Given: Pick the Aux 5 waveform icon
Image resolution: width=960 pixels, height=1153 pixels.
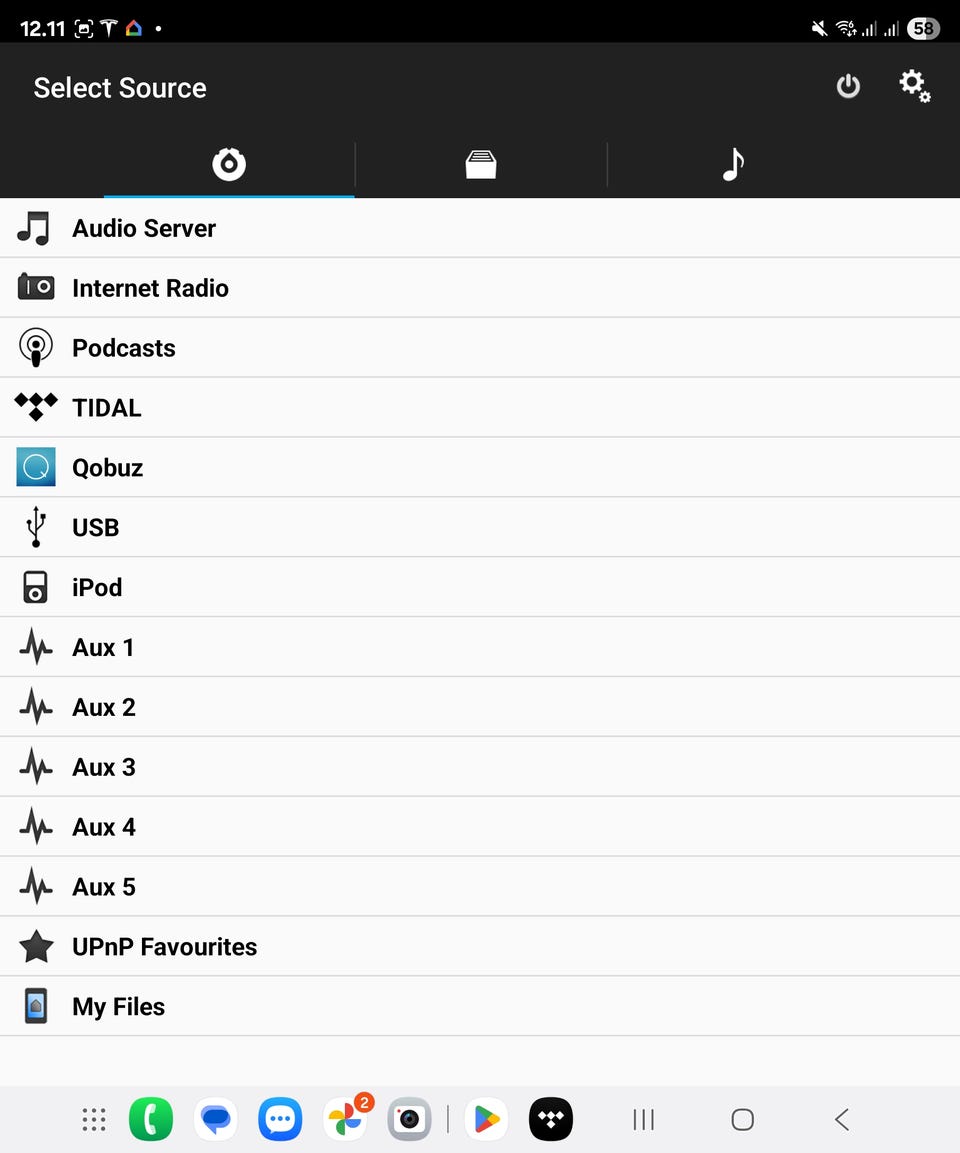Looking at the screenshot, I should click(35, 886).
